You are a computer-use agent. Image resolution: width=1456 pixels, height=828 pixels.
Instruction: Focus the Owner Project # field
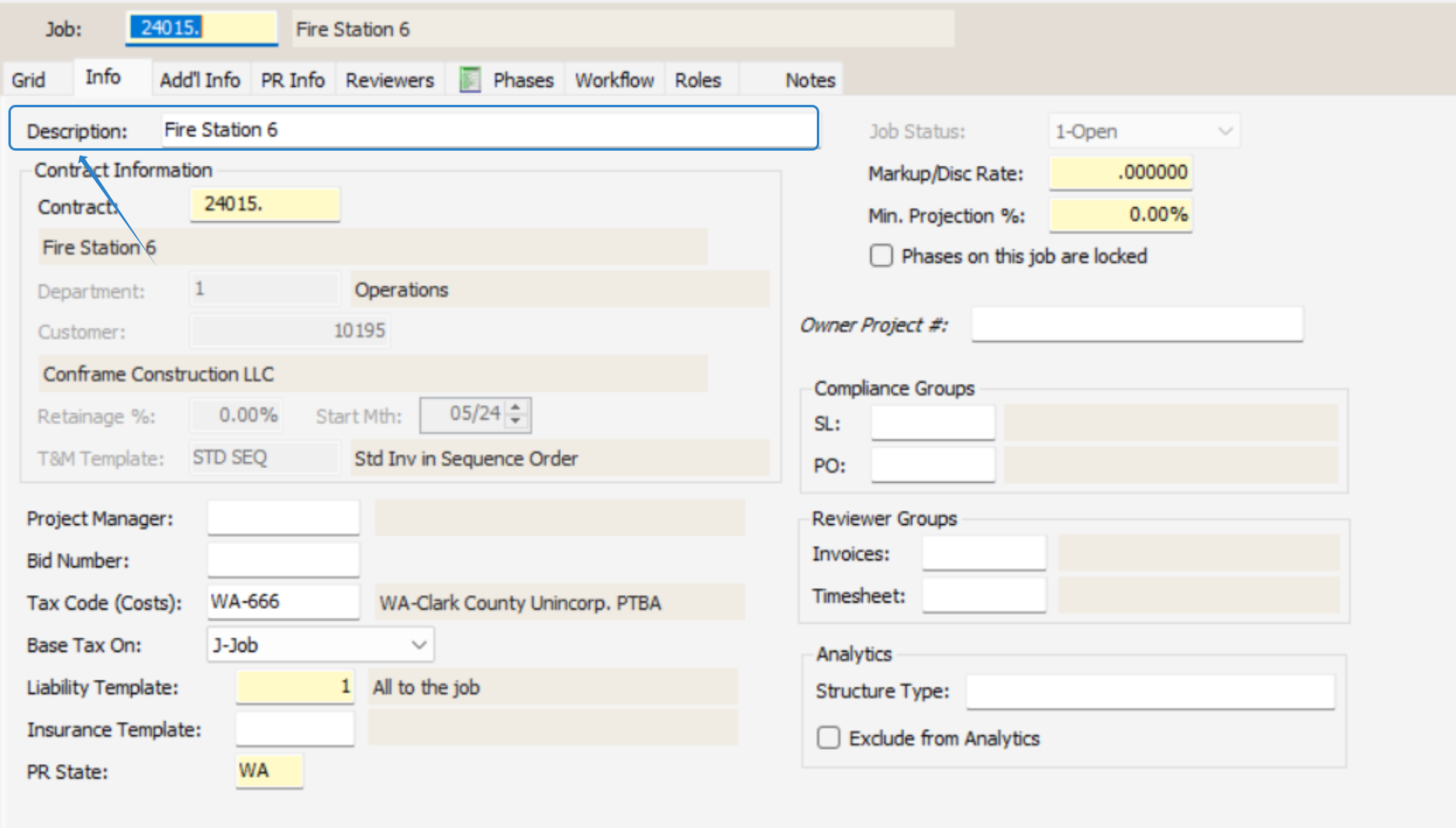(1137, 325)
